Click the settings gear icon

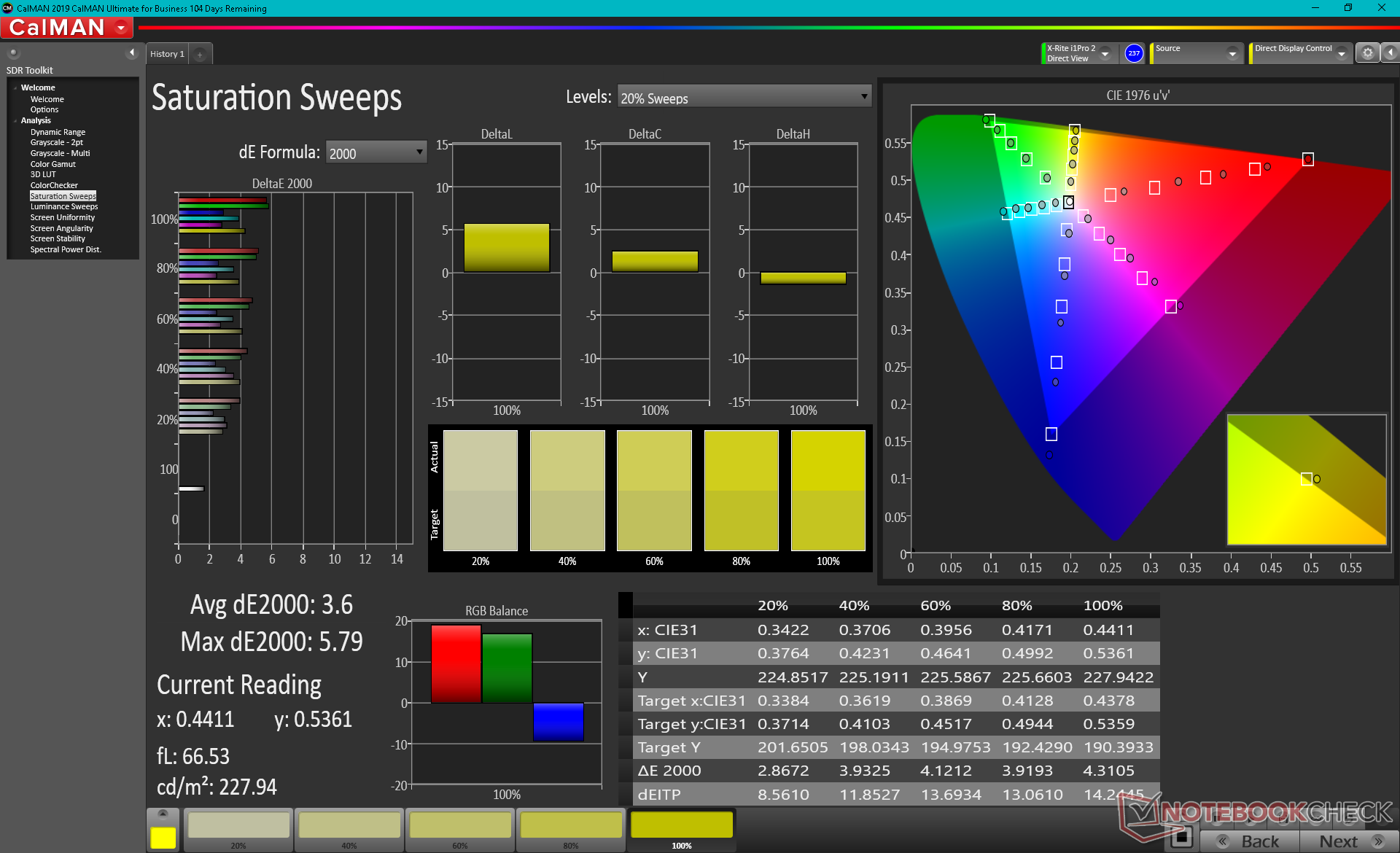coord(1368,53)
